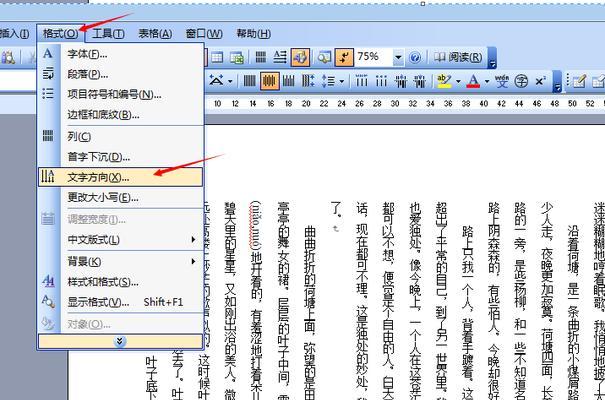Screen dimensions: 605x400
Task: Toggle the vertical align top button
Action: [x=249, y=81]
